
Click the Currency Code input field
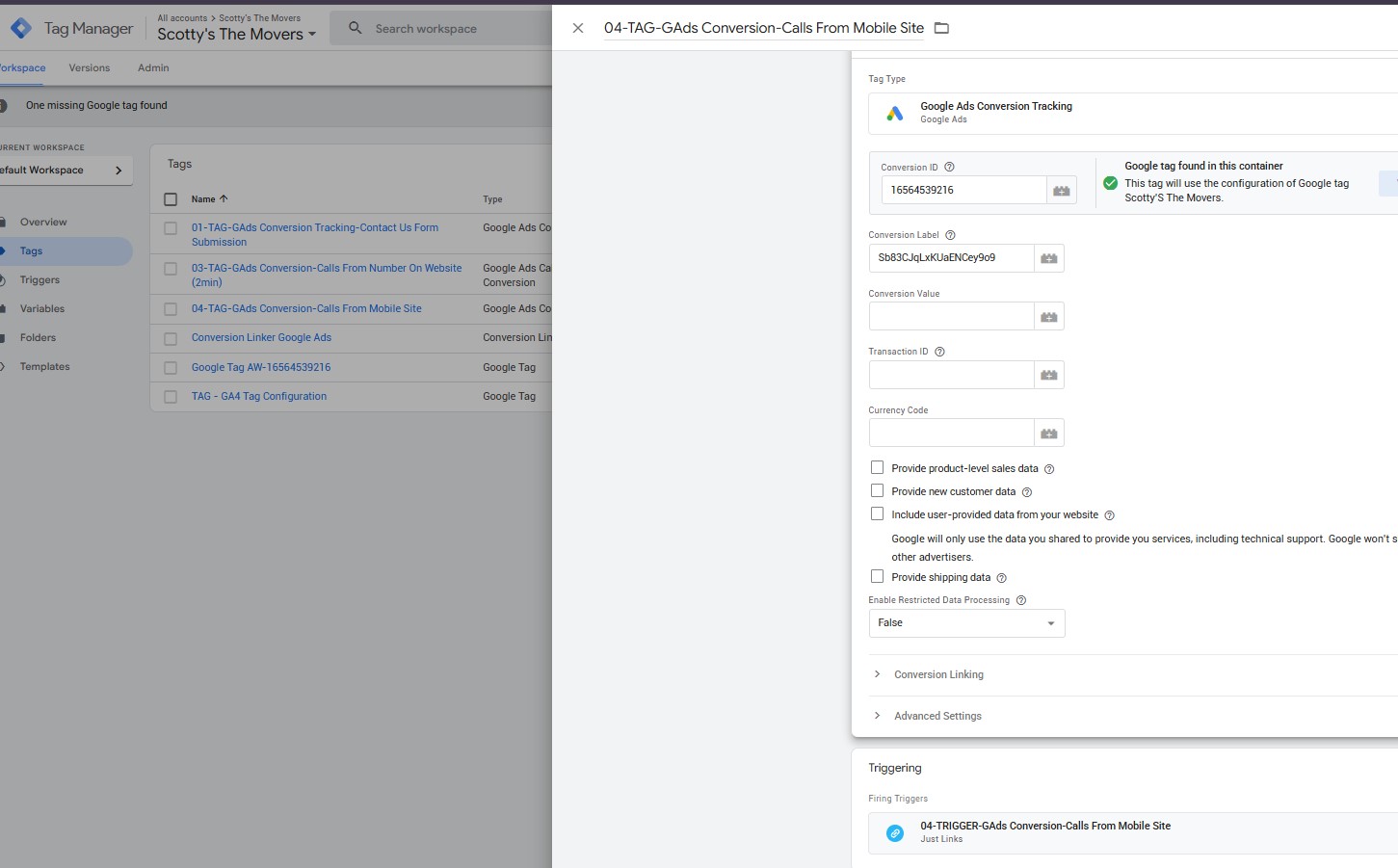pos(952,434)
